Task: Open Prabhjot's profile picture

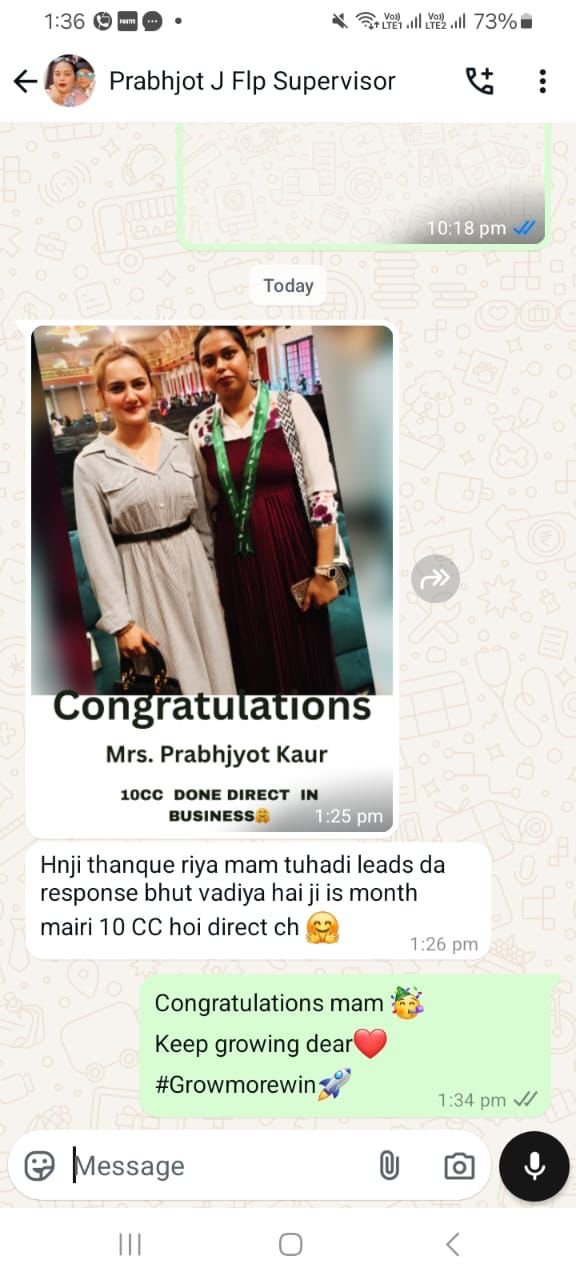Action: coord(70,81)
